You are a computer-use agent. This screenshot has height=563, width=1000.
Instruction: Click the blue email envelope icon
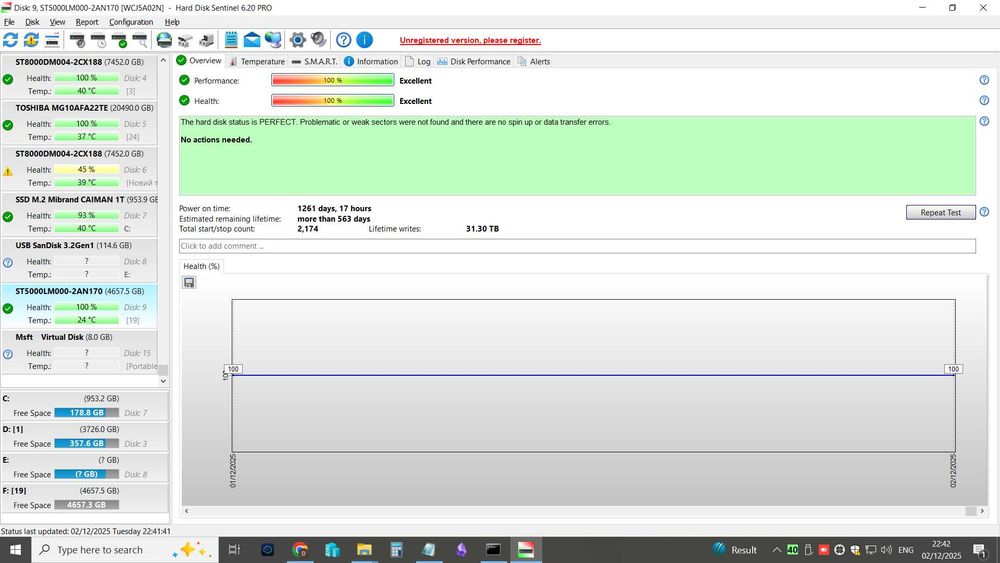click(x=252, y=40)
